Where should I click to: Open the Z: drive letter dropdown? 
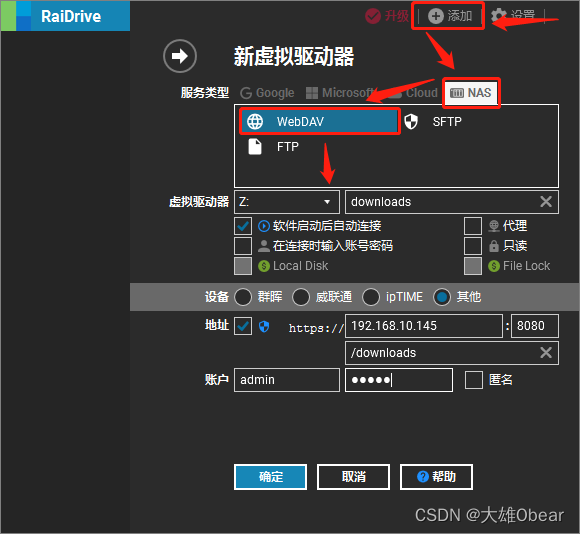click(287, 202)
